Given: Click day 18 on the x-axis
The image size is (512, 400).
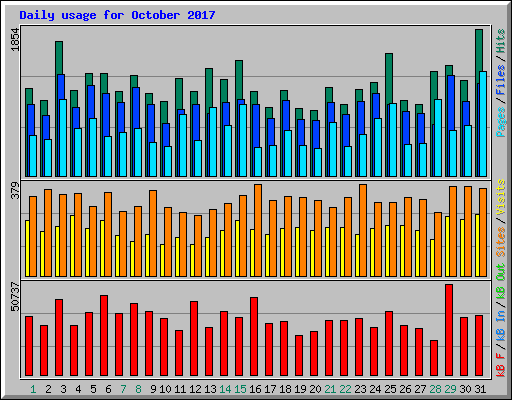Looking at the screenshot, I should point(285,389).
